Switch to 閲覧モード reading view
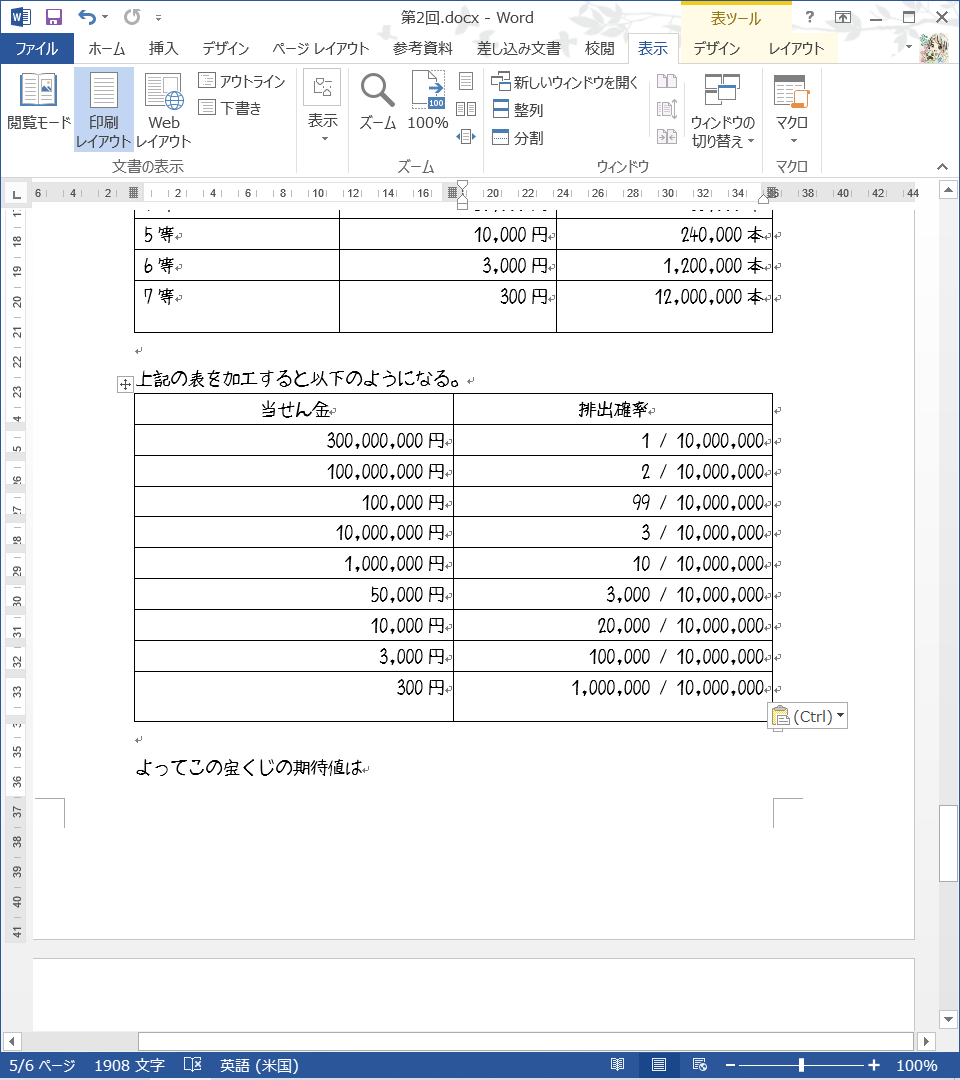The height and width of the screenshot is (1080, 960). [39, 102]
